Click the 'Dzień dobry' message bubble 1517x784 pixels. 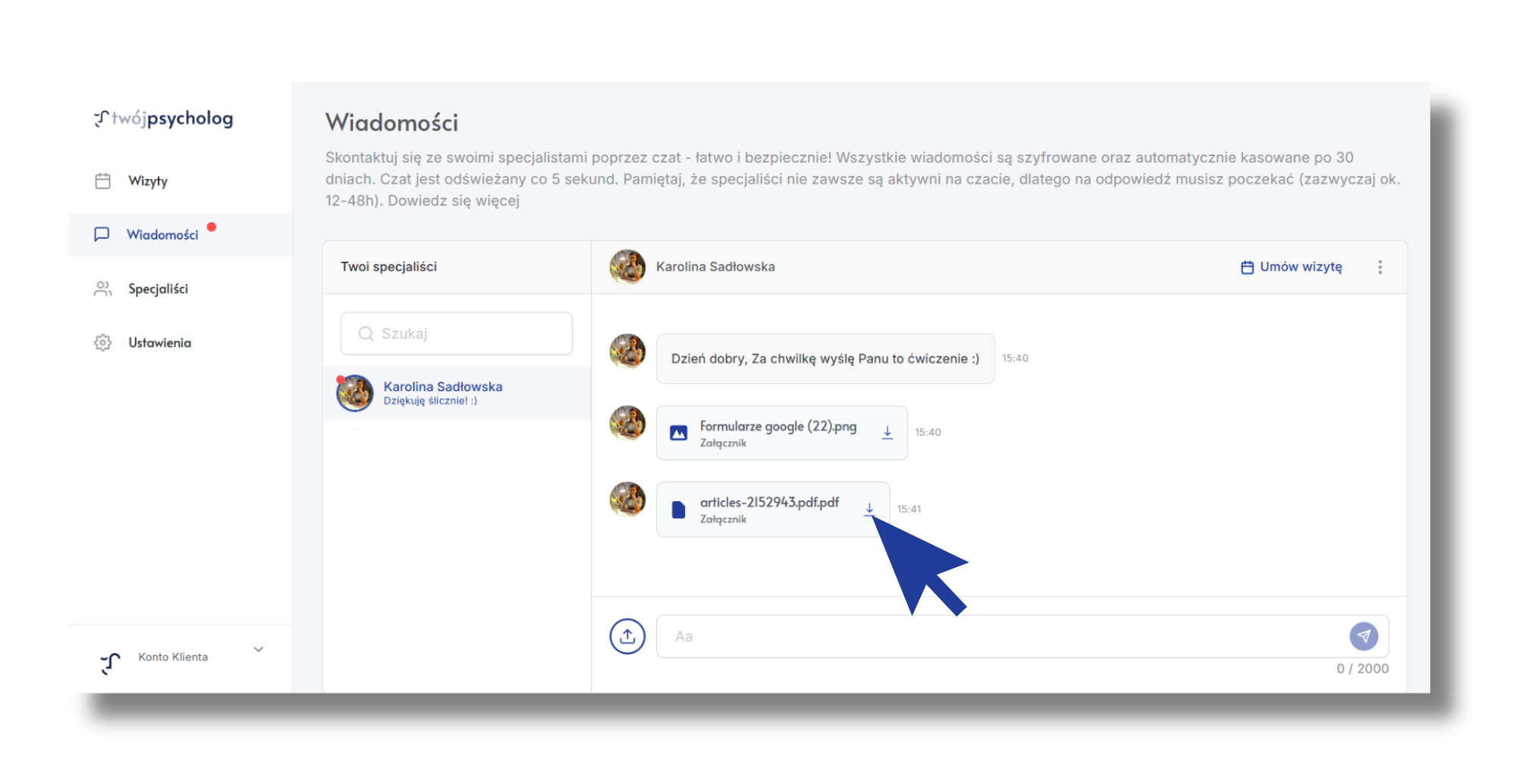click(x=825, y=359)
